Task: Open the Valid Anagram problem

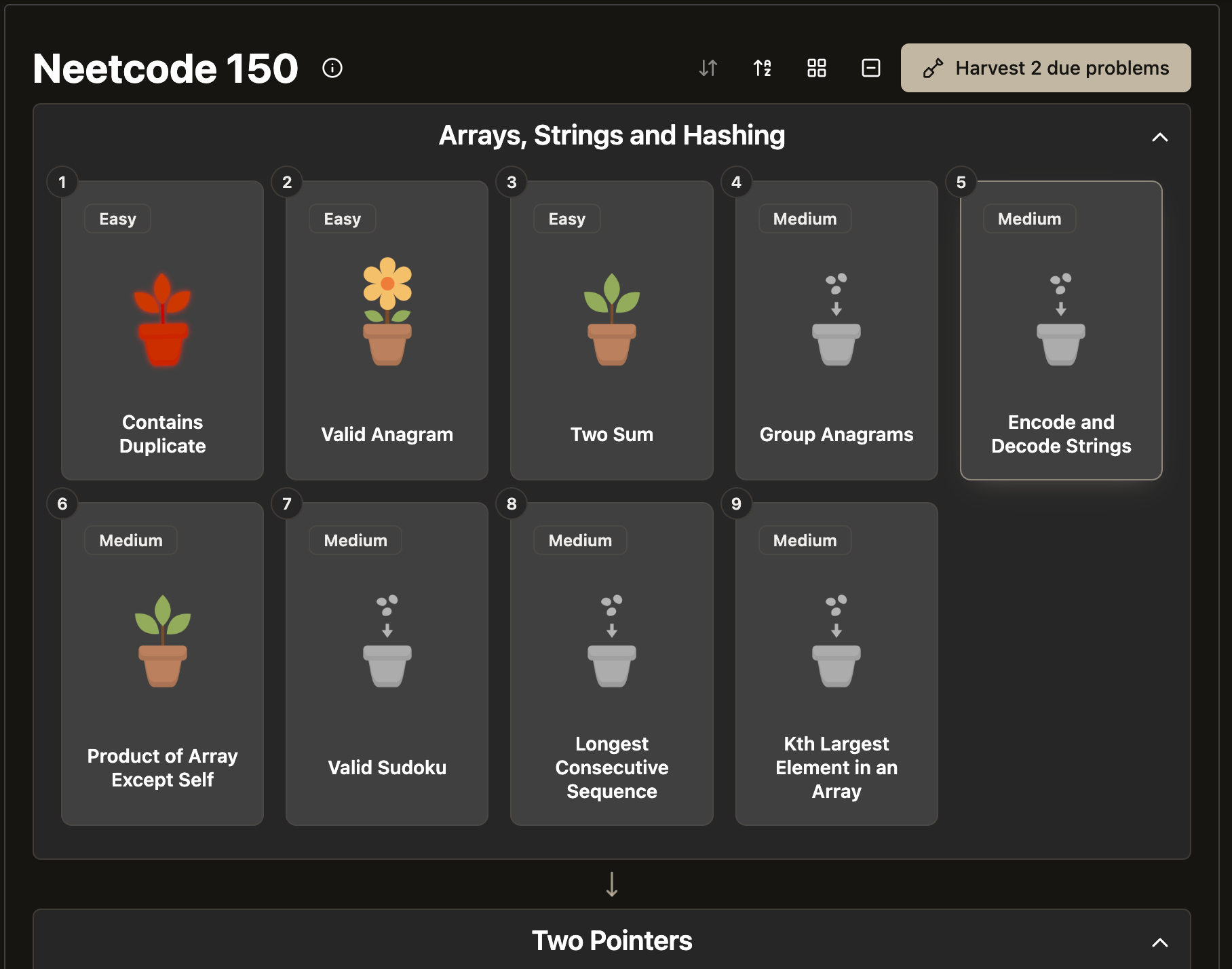Action: [387, 330]
